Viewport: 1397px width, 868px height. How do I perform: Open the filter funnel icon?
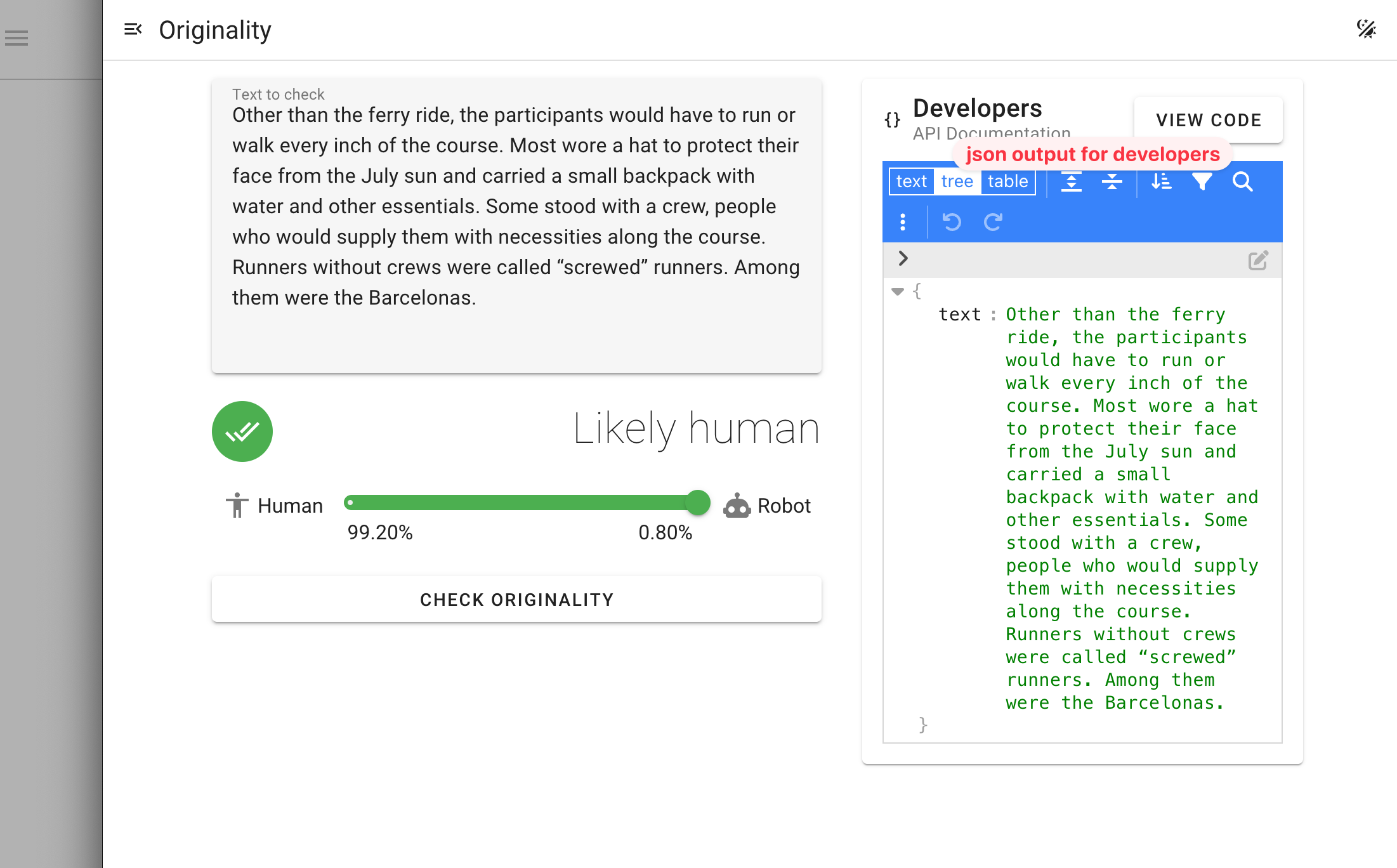coord(1202,182)
